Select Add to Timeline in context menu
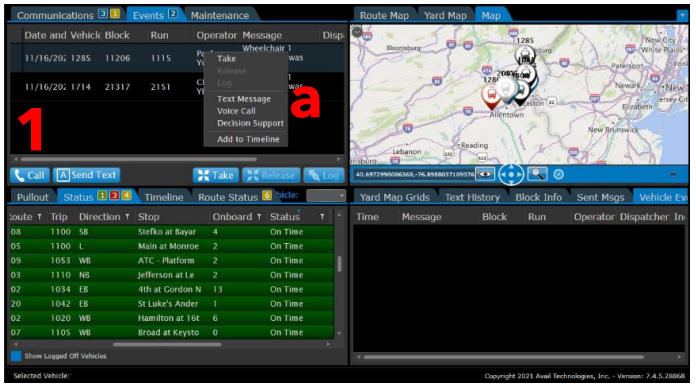The width and height of the screenshot is (696, 388). tap(248, 139)
